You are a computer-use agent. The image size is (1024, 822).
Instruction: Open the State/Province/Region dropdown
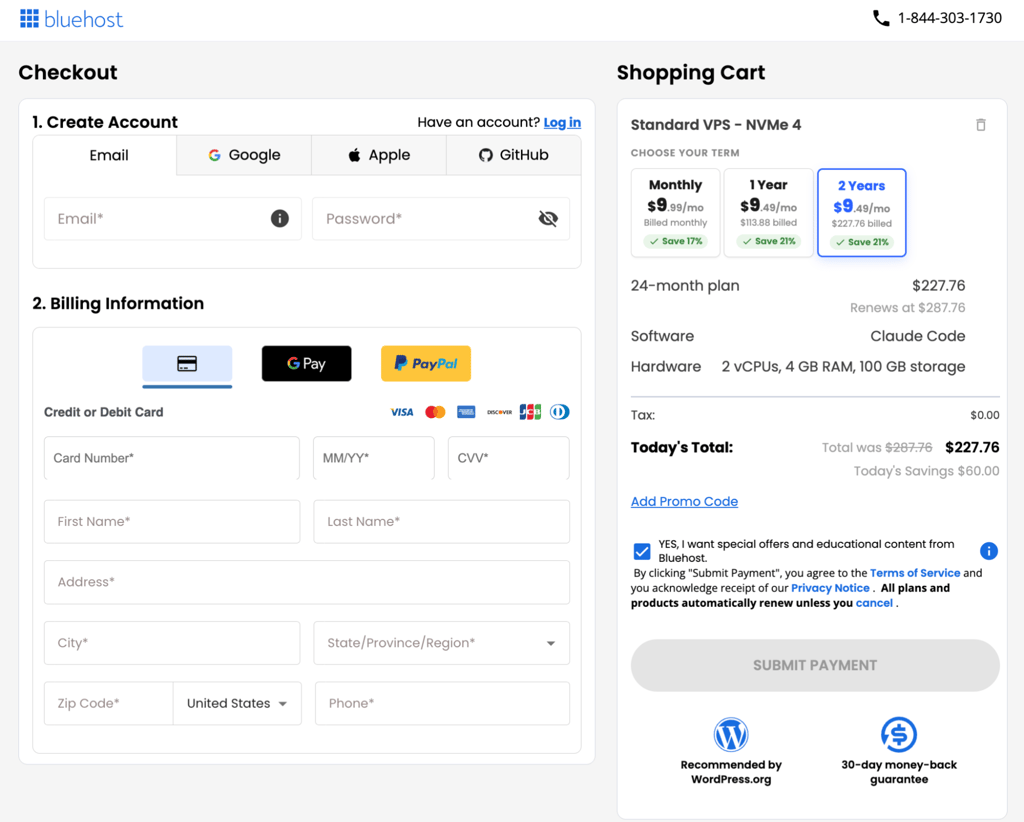tap(441, 643)
